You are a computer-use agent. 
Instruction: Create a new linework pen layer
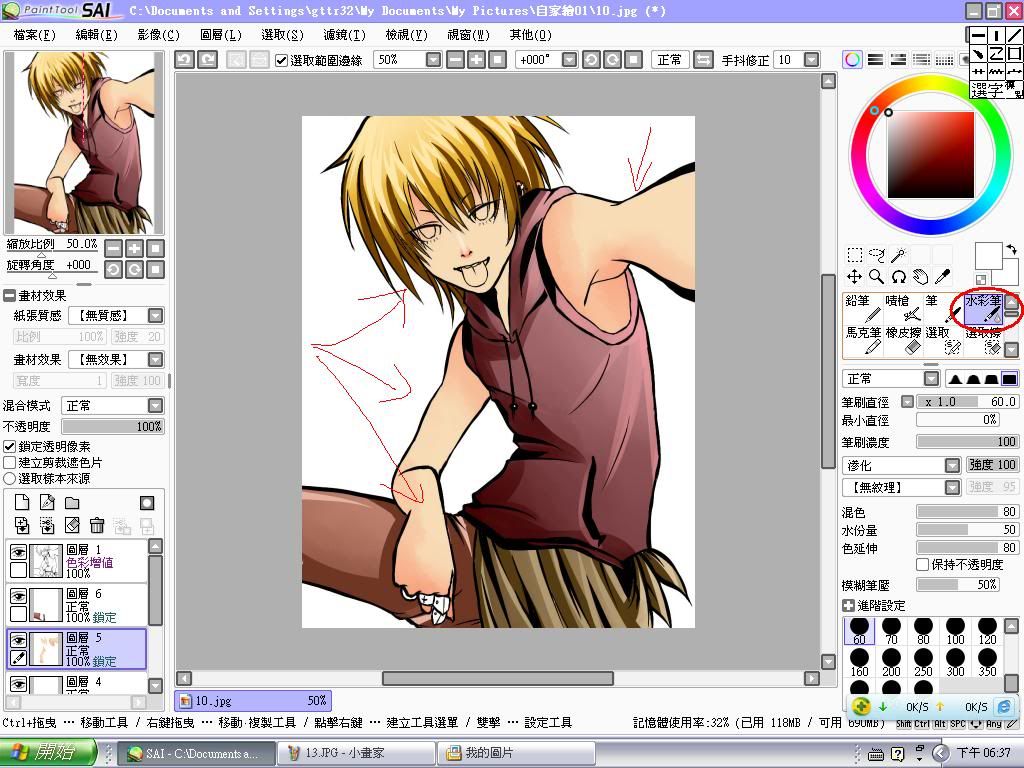point(47,502)
